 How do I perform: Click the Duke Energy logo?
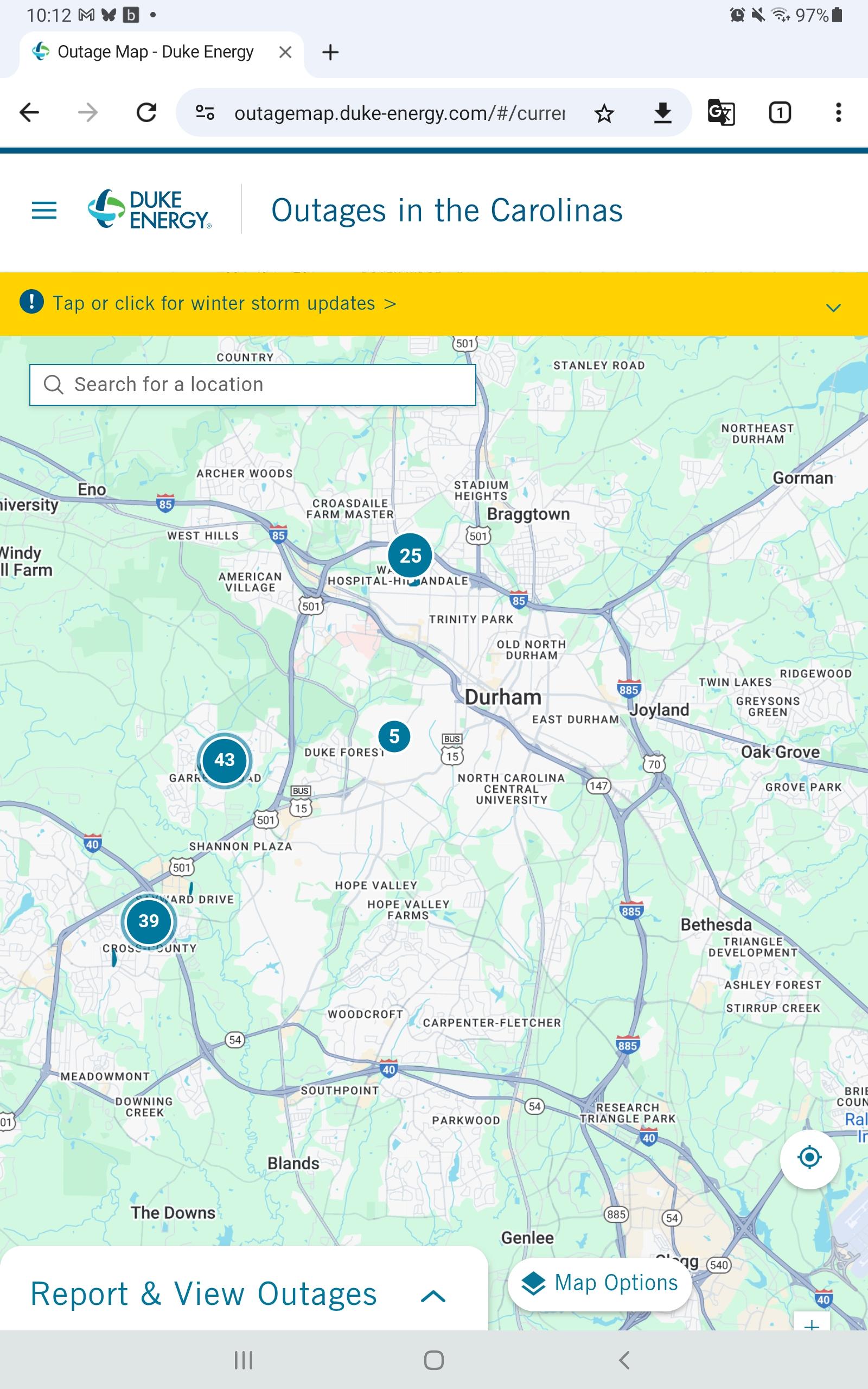pos(150,209)
